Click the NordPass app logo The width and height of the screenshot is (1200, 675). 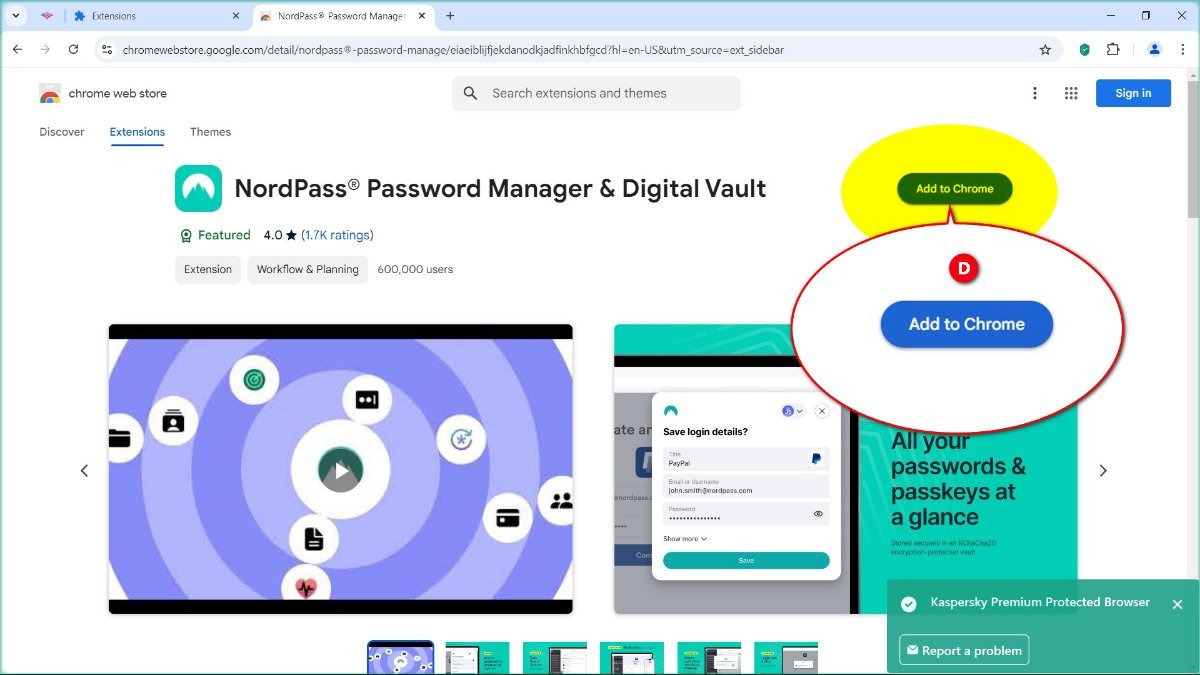tap(198, 188)
